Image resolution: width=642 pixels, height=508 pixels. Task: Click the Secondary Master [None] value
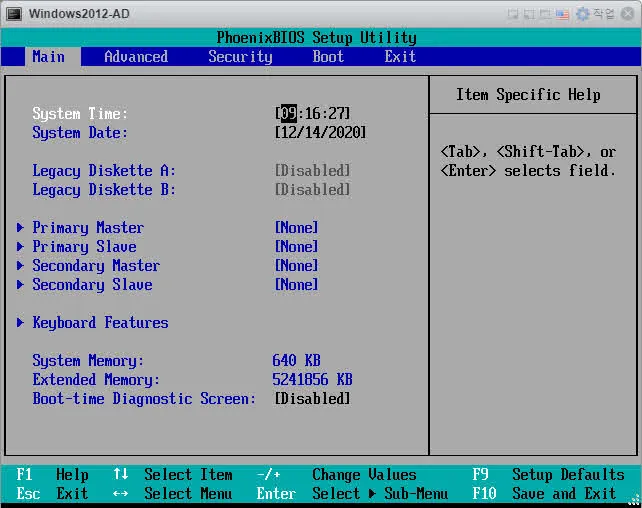296,265
